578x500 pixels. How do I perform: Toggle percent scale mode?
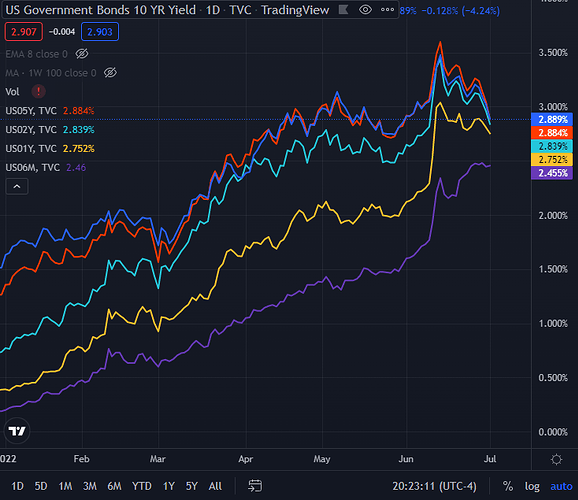[508, 486]
